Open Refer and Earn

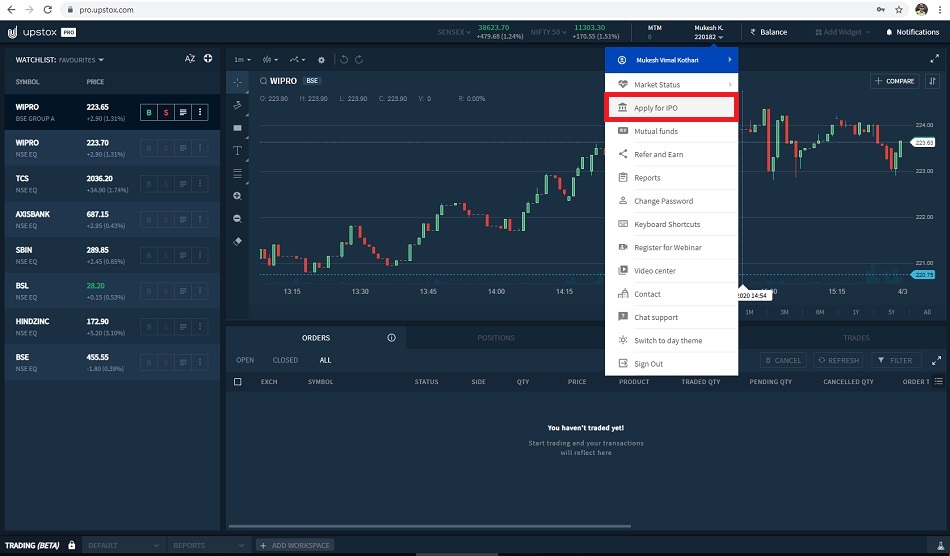point(671,154)
